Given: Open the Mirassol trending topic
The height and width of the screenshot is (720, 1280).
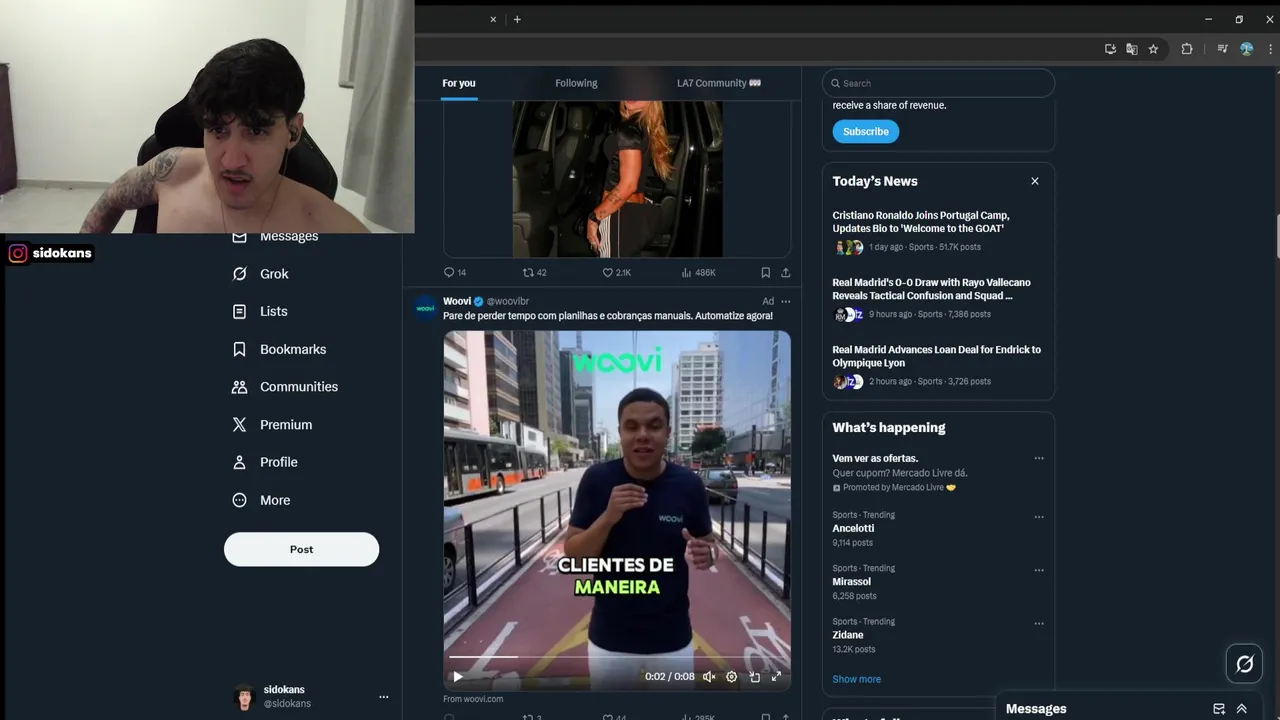Looking at the screenshot, I should click(x=851, y=581).
